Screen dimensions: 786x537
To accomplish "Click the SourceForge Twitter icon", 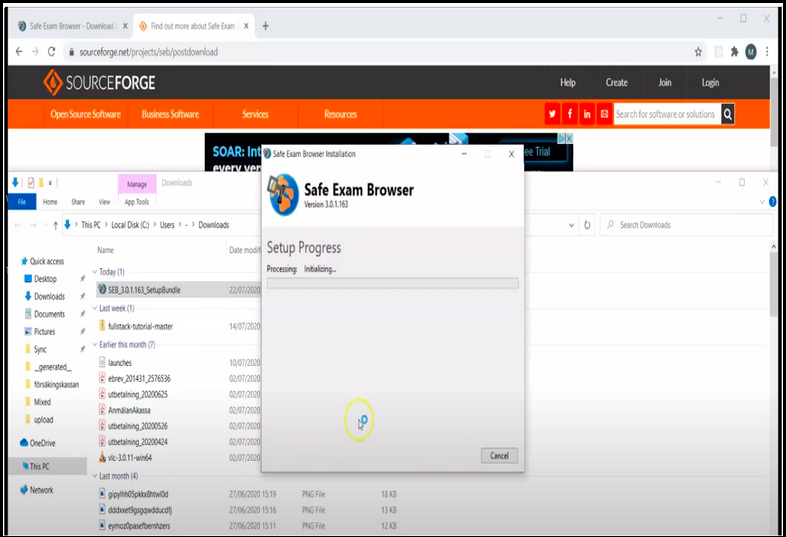I will click(552, 114).
